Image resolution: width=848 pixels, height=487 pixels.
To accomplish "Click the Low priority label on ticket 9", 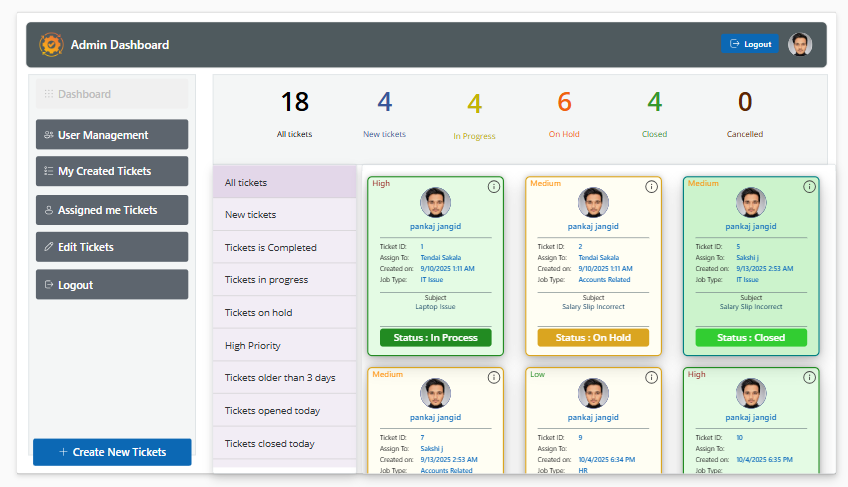I will point(538,374).
